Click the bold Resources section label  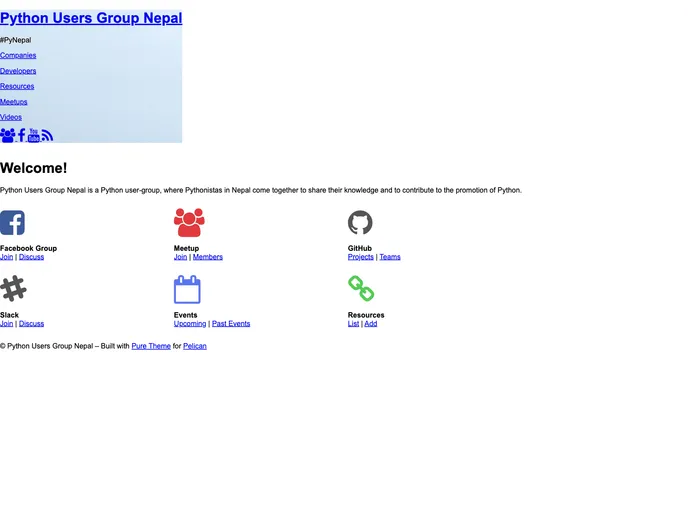tap(366, 315)
